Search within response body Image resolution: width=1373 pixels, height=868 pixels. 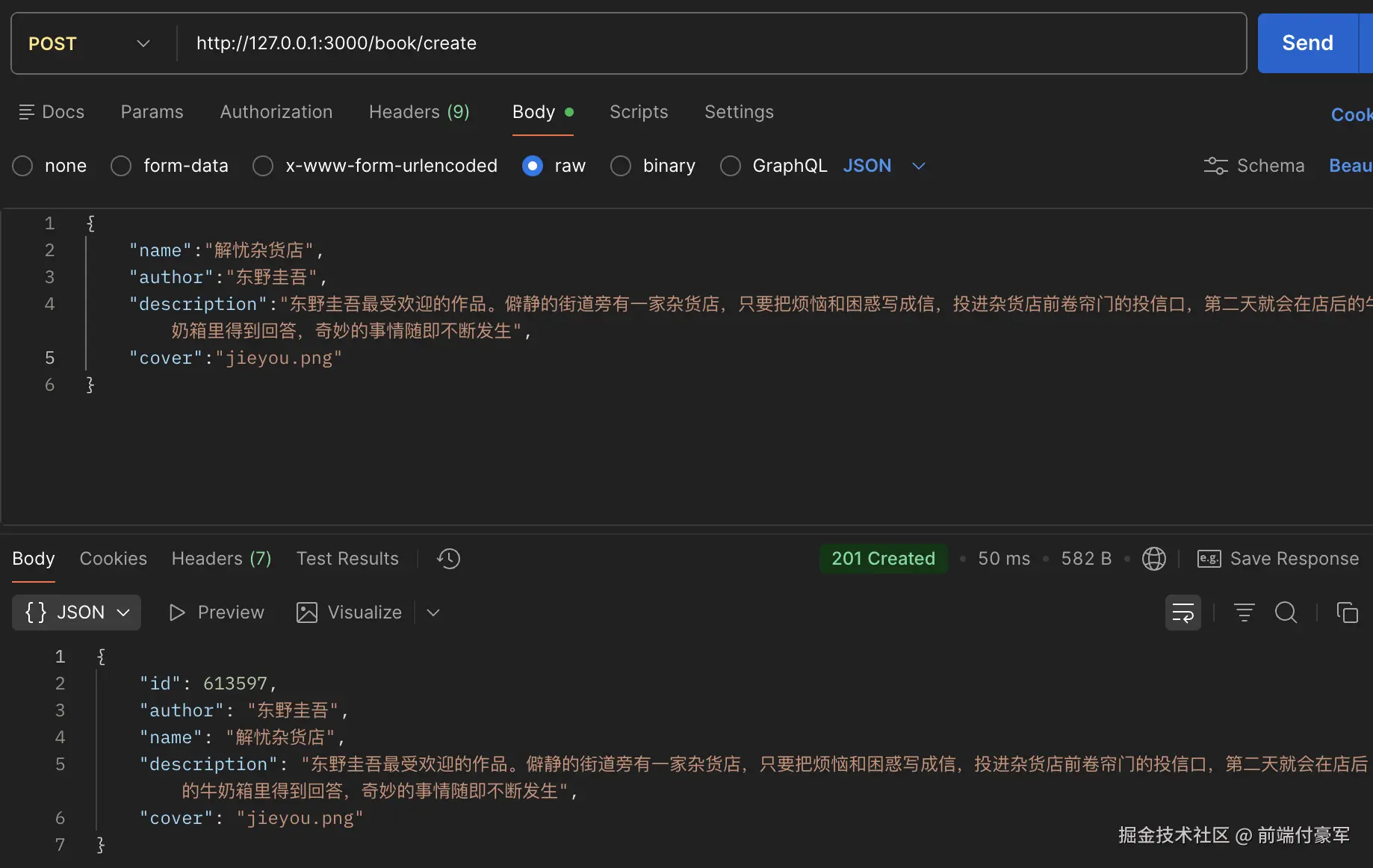coord(1286,613)
